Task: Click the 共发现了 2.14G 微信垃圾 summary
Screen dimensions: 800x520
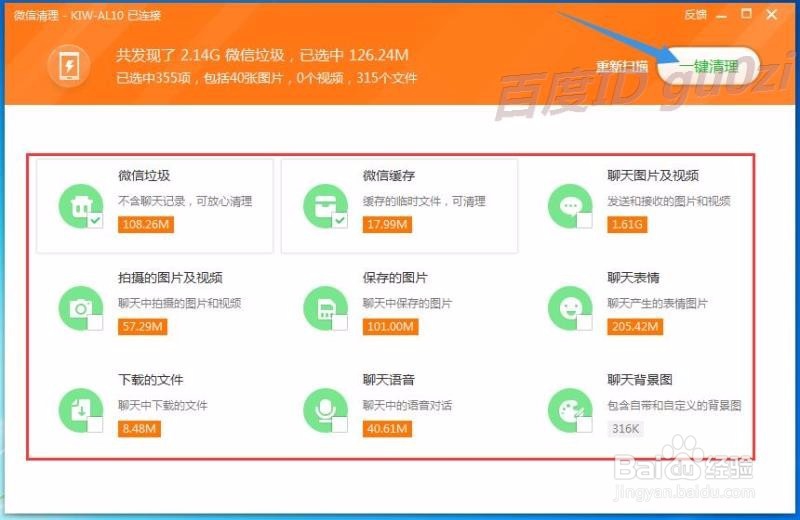Action: (262, 55)
